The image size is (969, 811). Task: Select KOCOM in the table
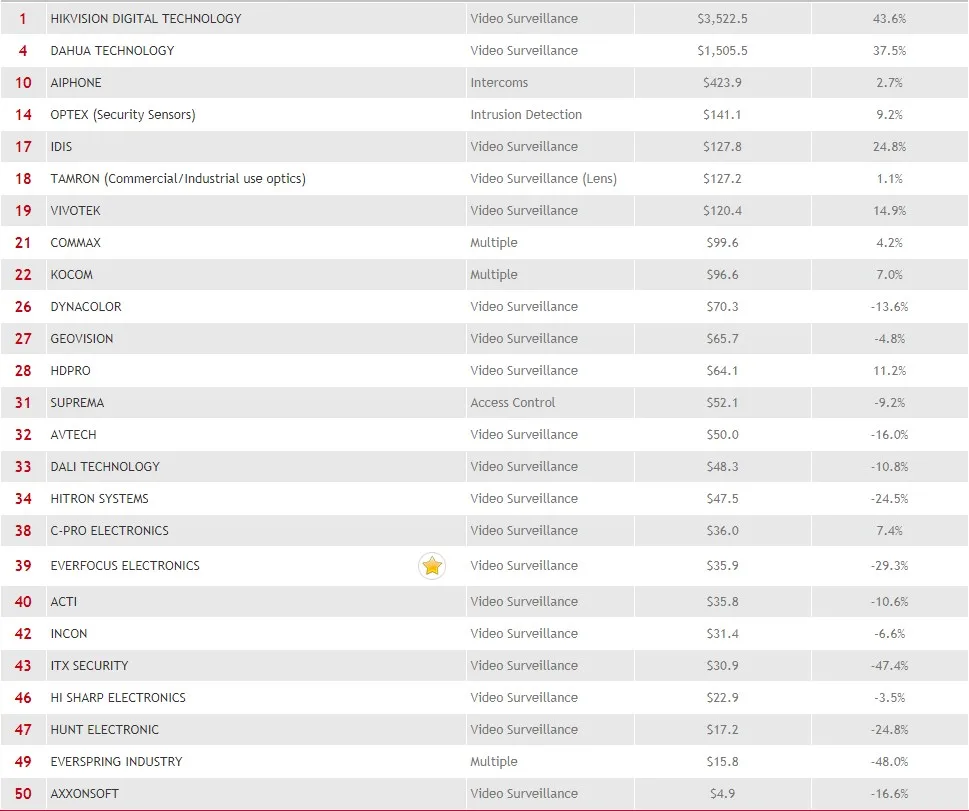pyautogui.click(x=72, y=274)
